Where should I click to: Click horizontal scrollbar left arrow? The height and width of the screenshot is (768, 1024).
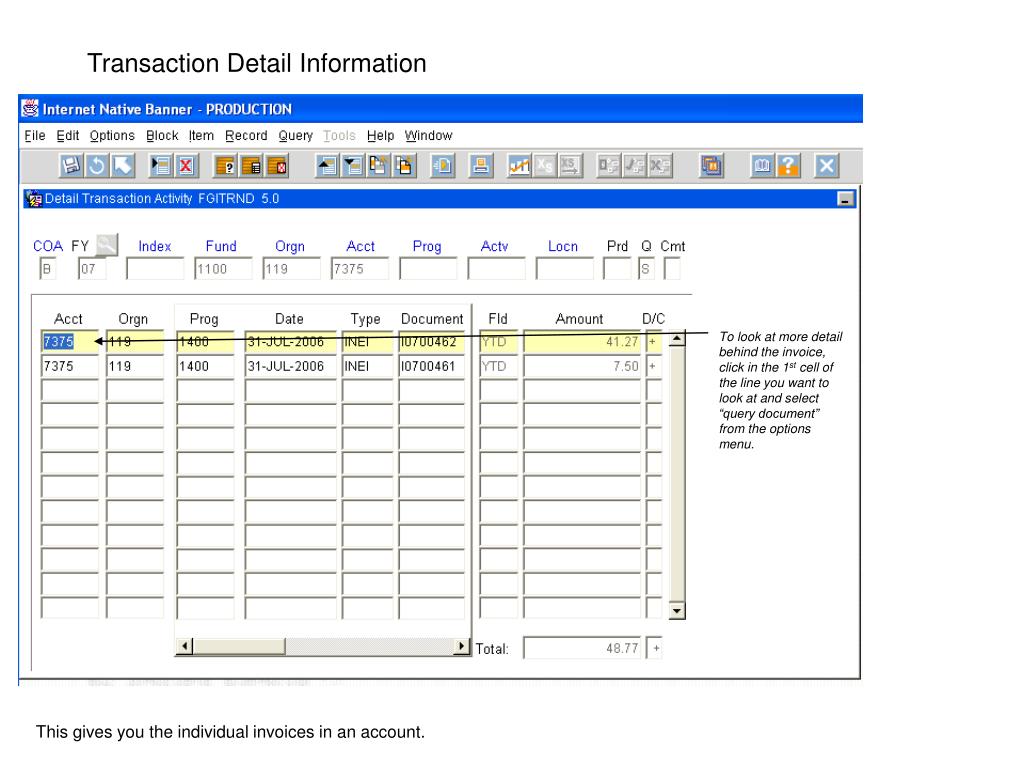(185, 647)
